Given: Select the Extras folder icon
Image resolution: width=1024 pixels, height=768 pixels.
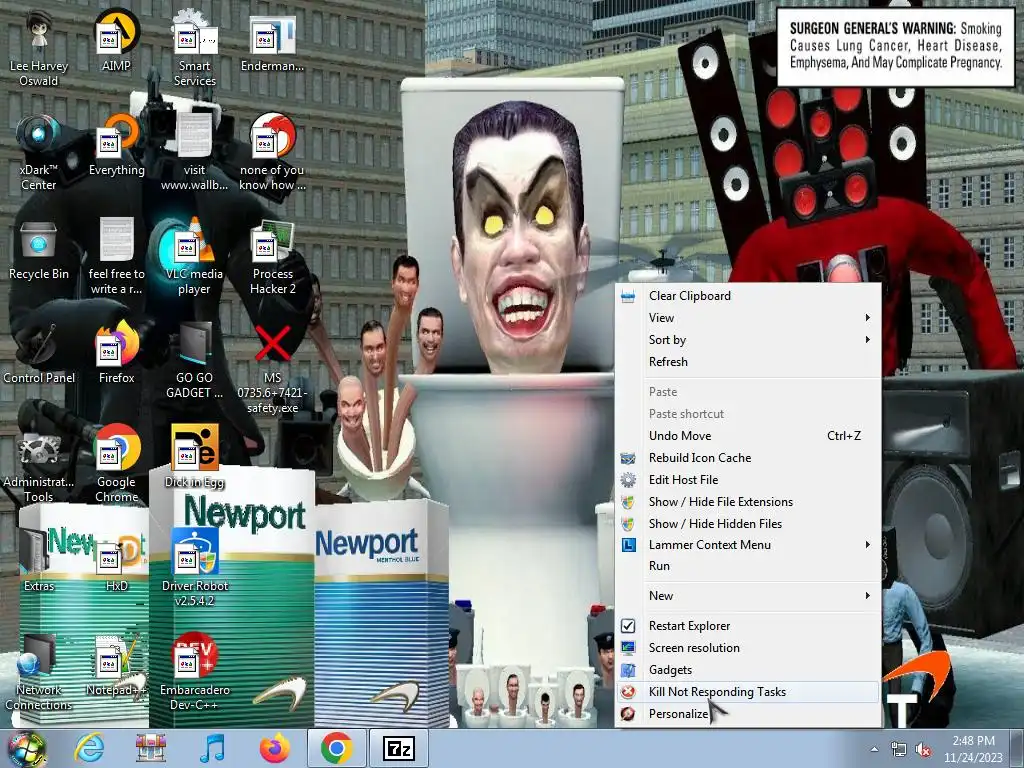Looking at the screenshot, I should pyautogui.click(x=39, y=560).
